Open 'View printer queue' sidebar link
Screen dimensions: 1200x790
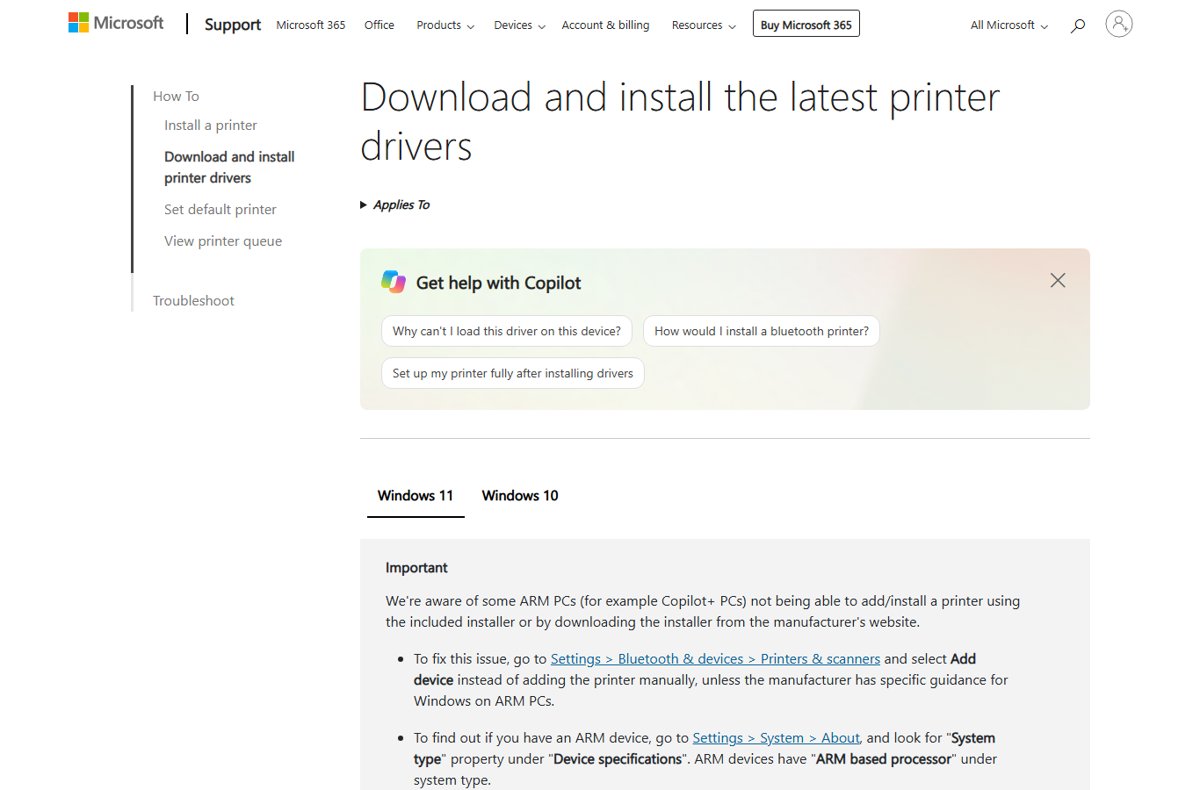(223, 241)
